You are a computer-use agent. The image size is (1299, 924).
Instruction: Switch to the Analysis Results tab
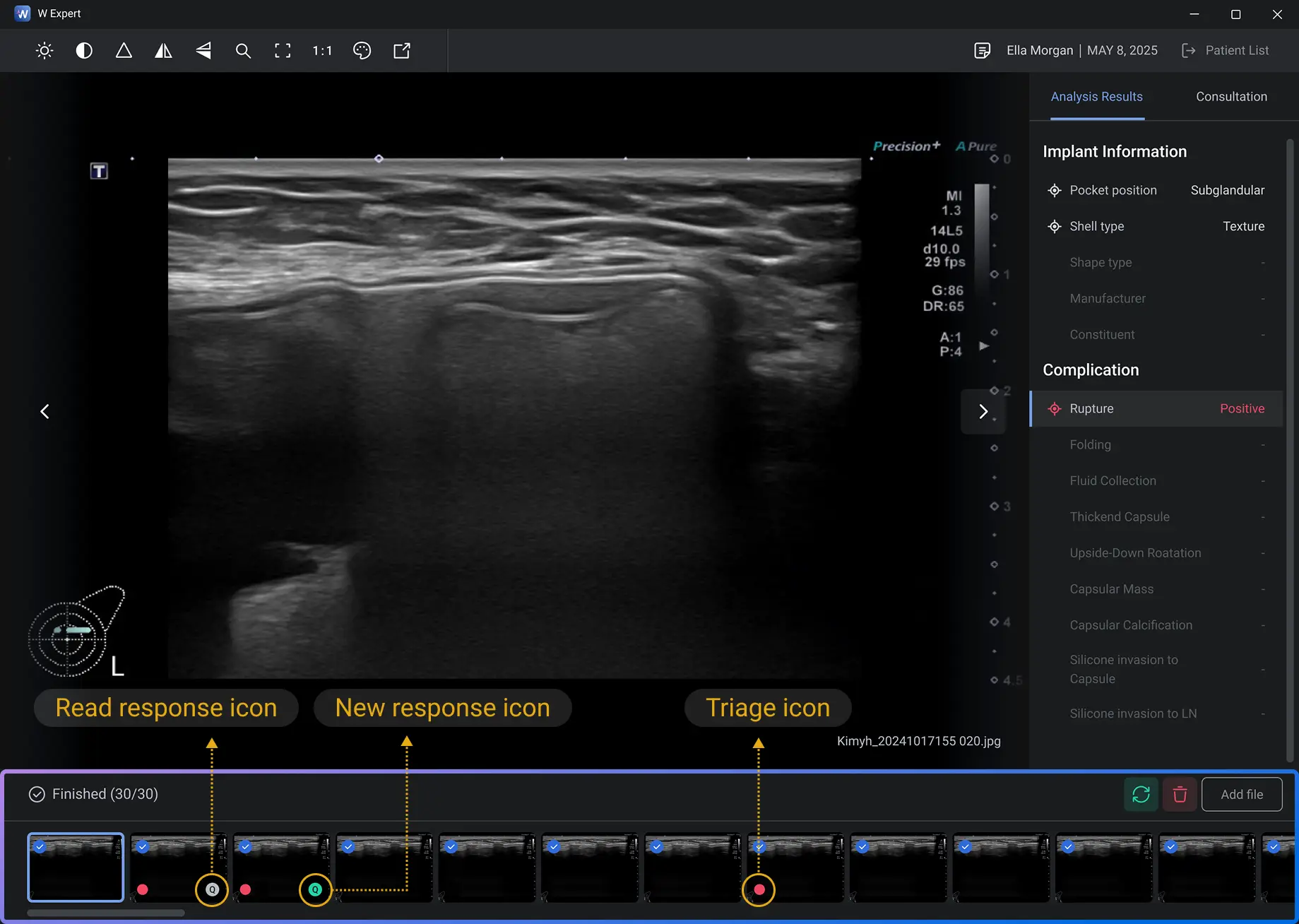[x=1096, y=97]
